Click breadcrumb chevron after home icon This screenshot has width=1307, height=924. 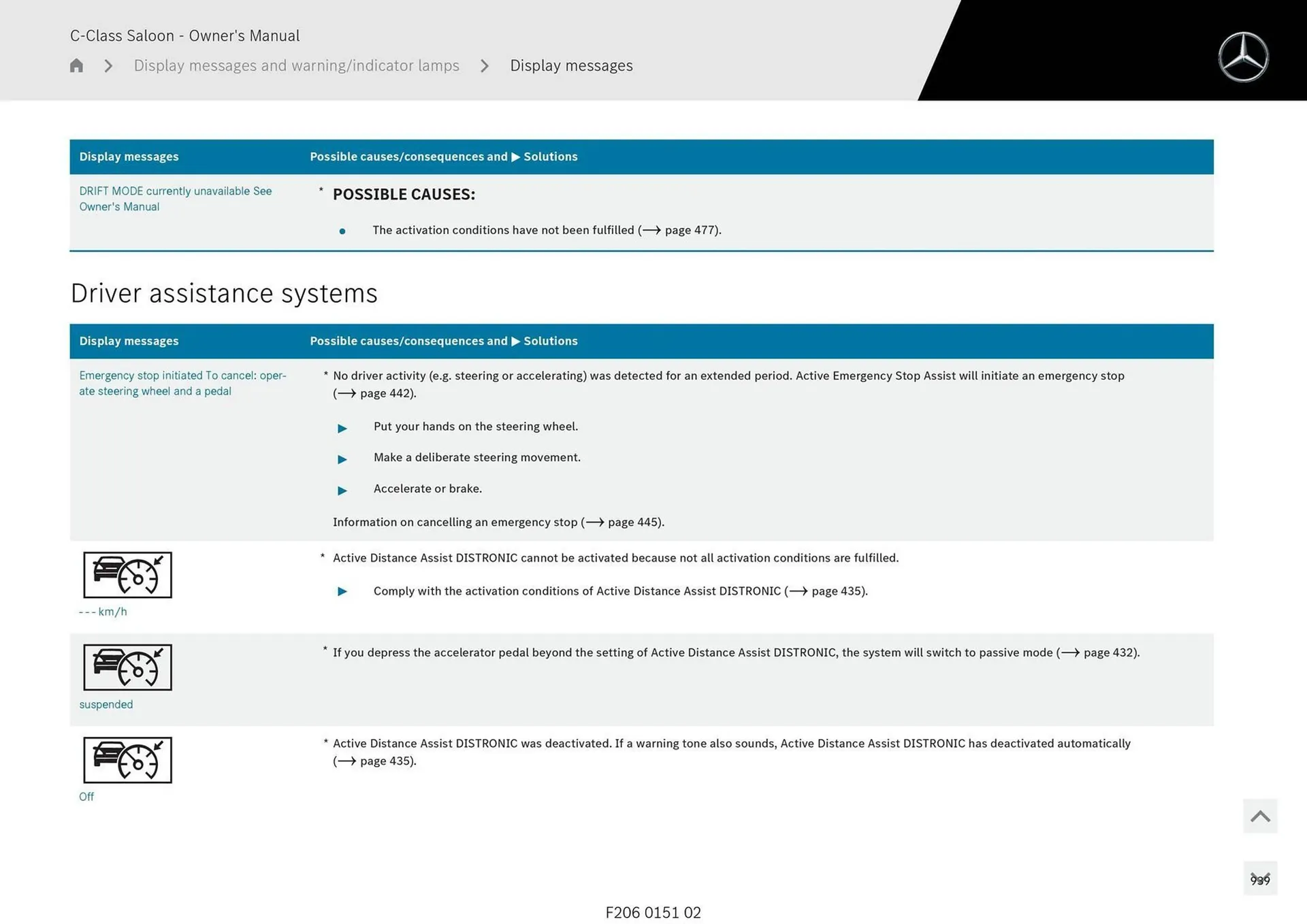[108, 65]
